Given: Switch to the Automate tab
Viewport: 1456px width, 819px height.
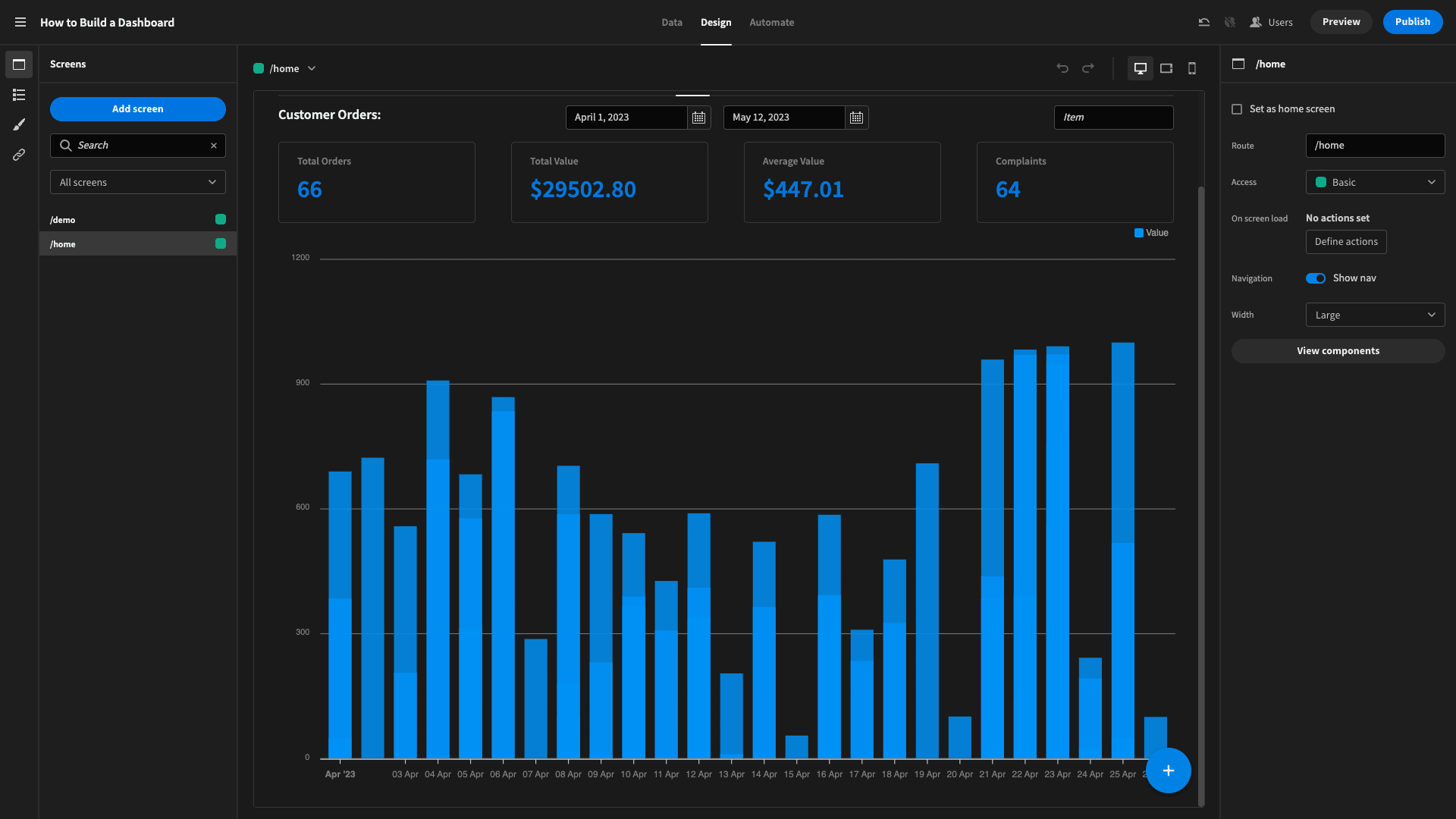Looking at the screenshot, I should click(772, 22).
